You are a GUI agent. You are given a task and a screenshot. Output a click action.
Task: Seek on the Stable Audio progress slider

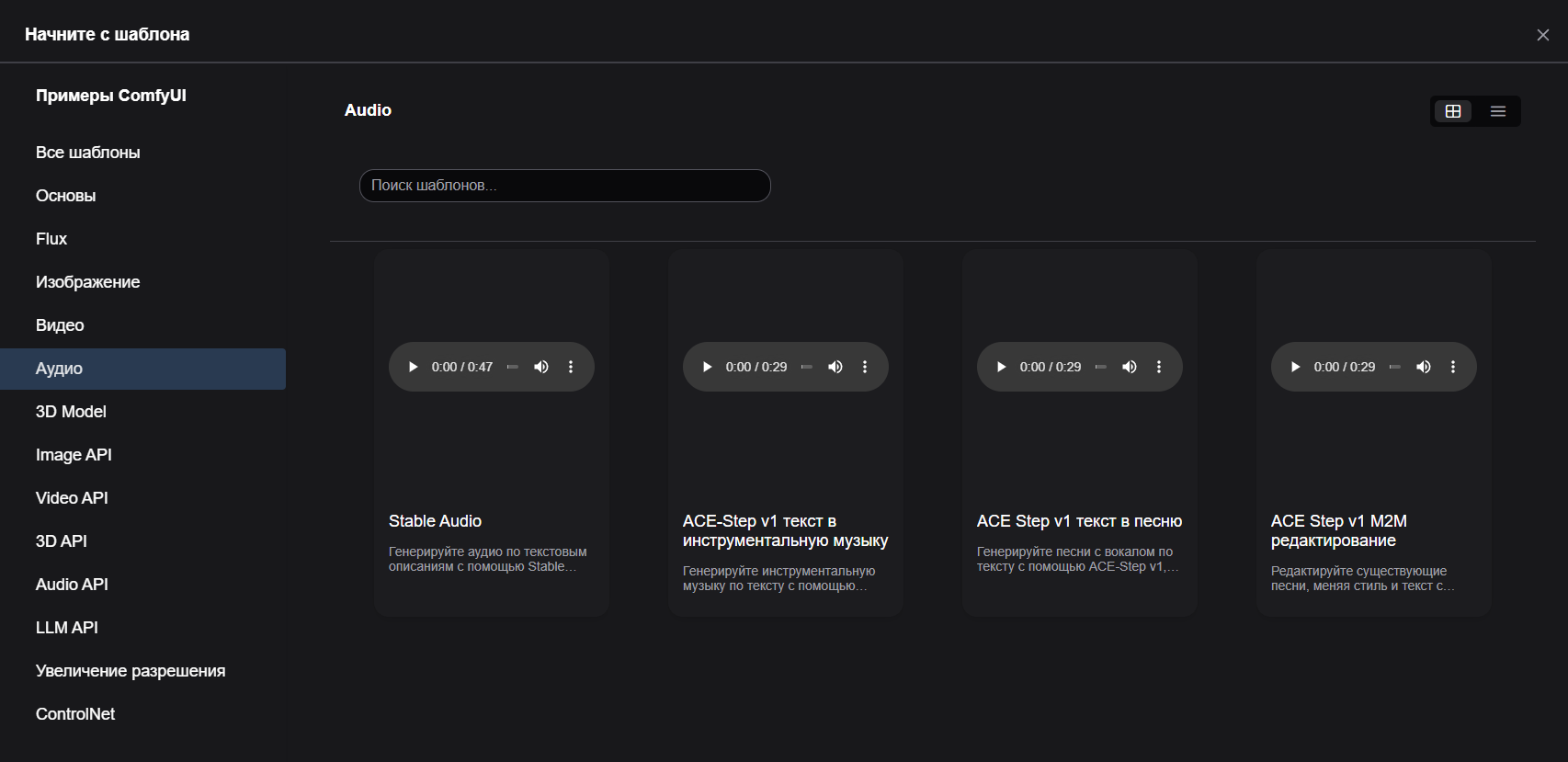click(513, 367)
